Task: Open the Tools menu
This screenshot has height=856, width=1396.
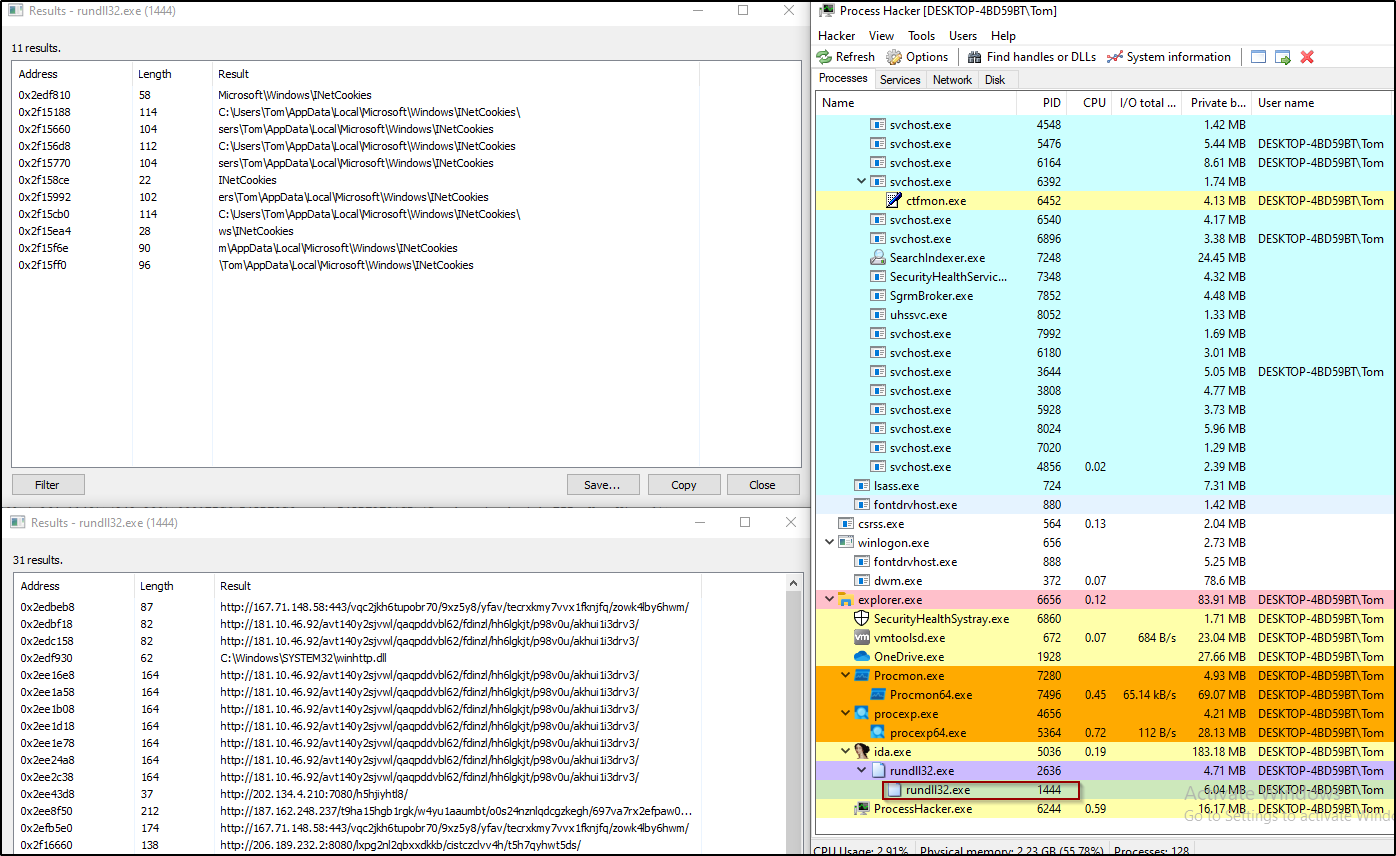Action: point(922,35)
